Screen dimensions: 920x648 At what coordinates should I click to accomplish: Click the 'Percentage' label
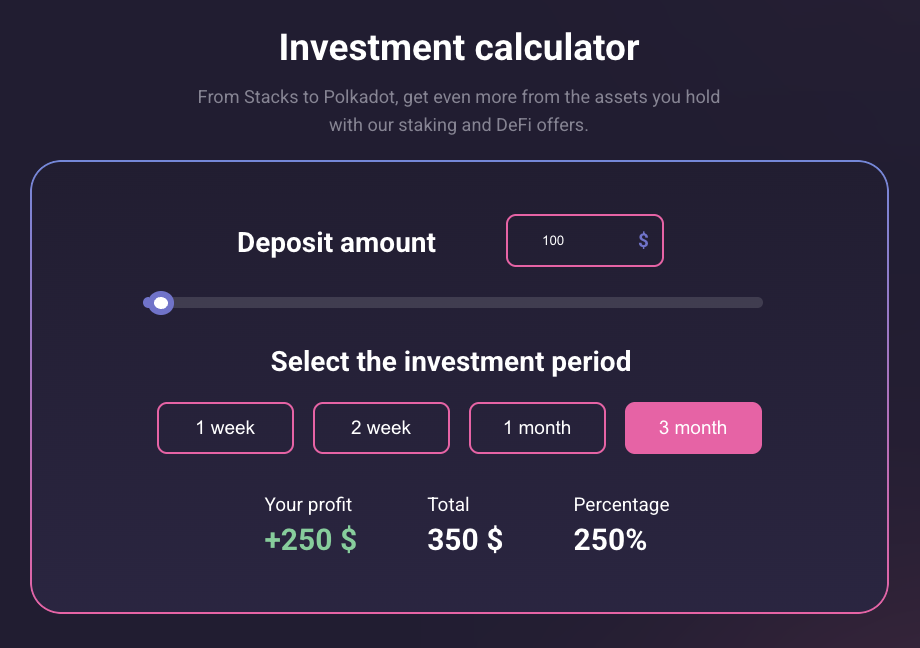pos(621,505)
